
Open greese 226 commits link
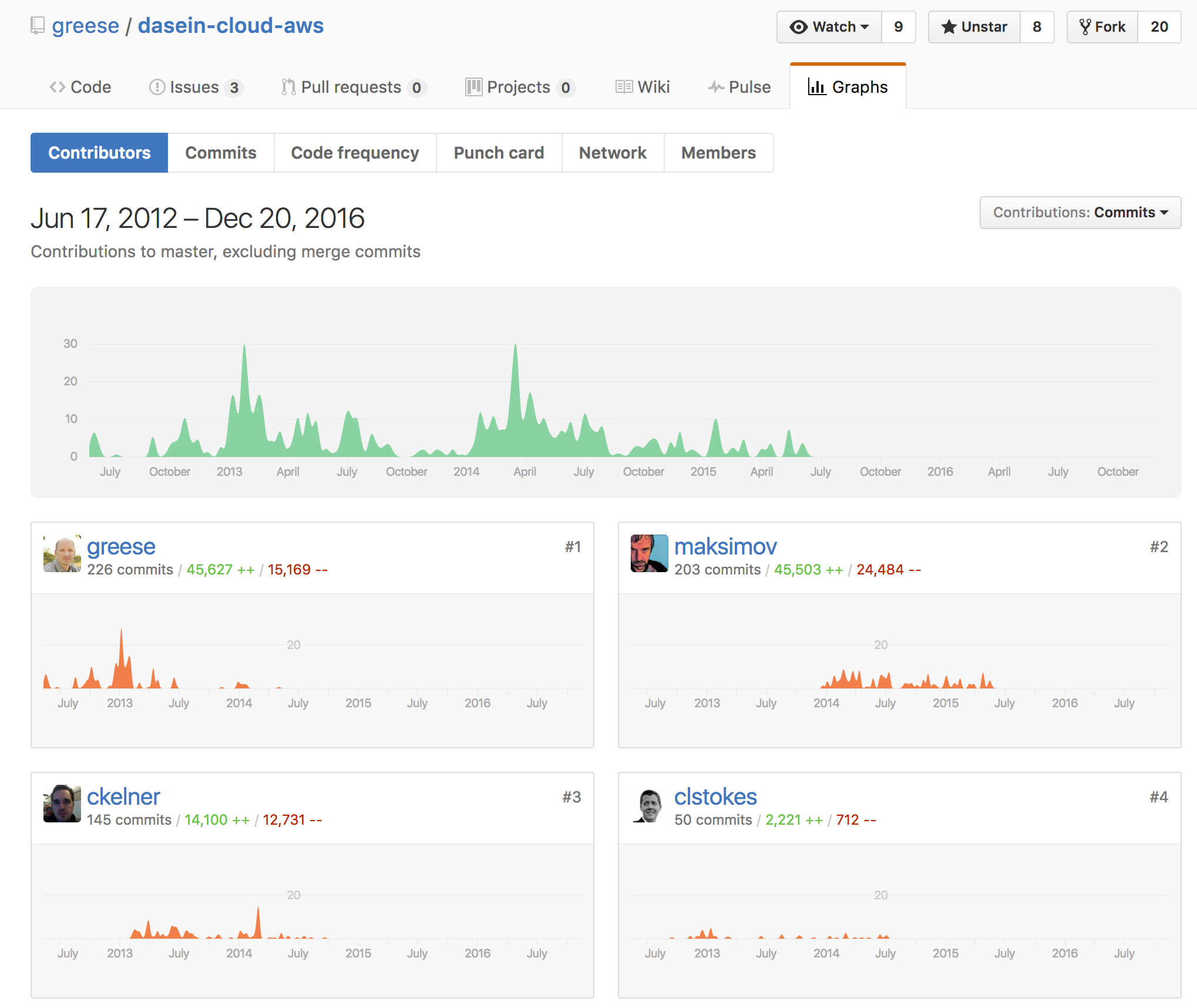[x=130, y=570]
